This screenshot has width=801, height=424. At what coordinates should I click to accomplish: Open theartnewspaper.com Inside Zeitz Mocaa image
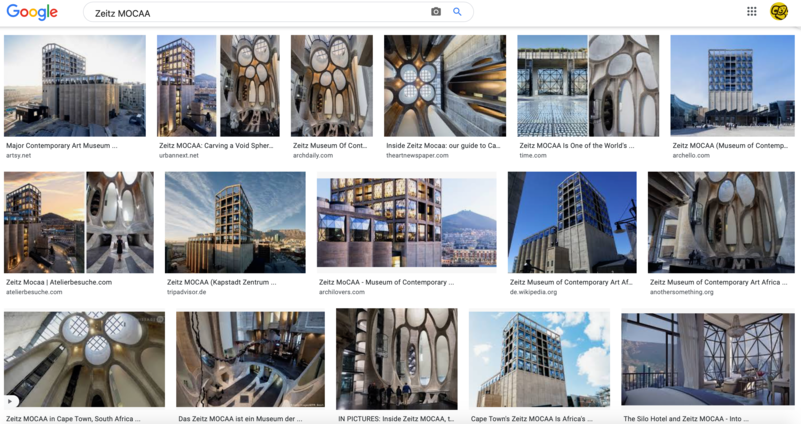tap(444, 86)
